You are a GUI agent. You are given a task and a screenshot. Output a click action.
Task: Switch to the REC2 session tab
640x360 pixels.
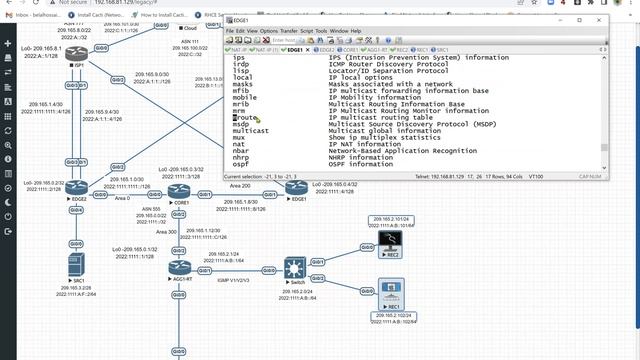pos(399,50)
